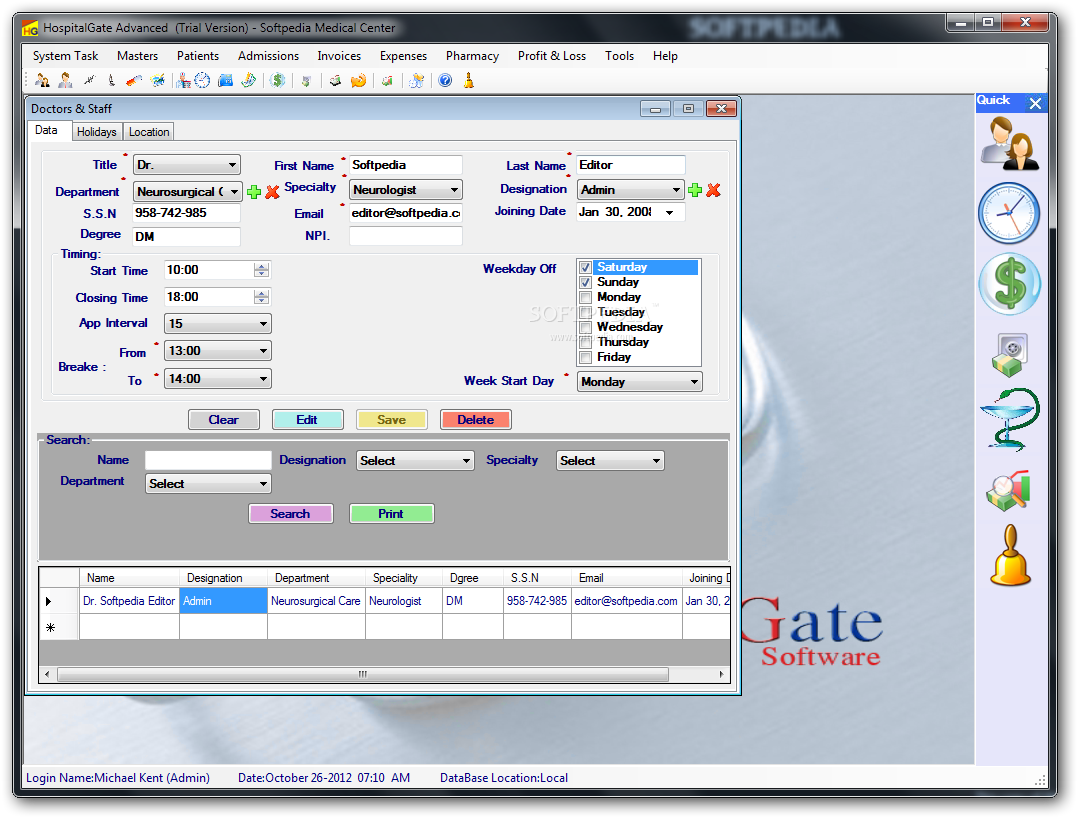
Task: Uncheck Sunday in Weekday Off list
Action: (586, 283)
